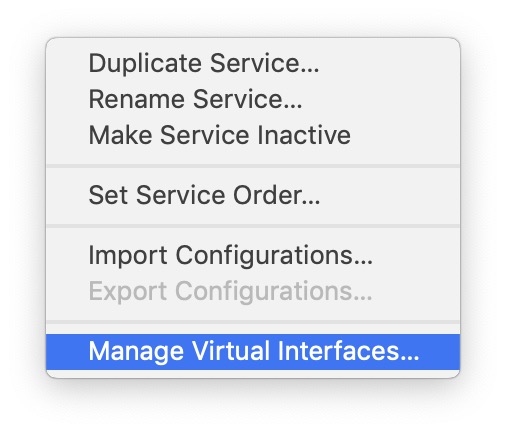Open Set Service Order… option
This screenshot has width=506, height=432.
click(253, 195)
